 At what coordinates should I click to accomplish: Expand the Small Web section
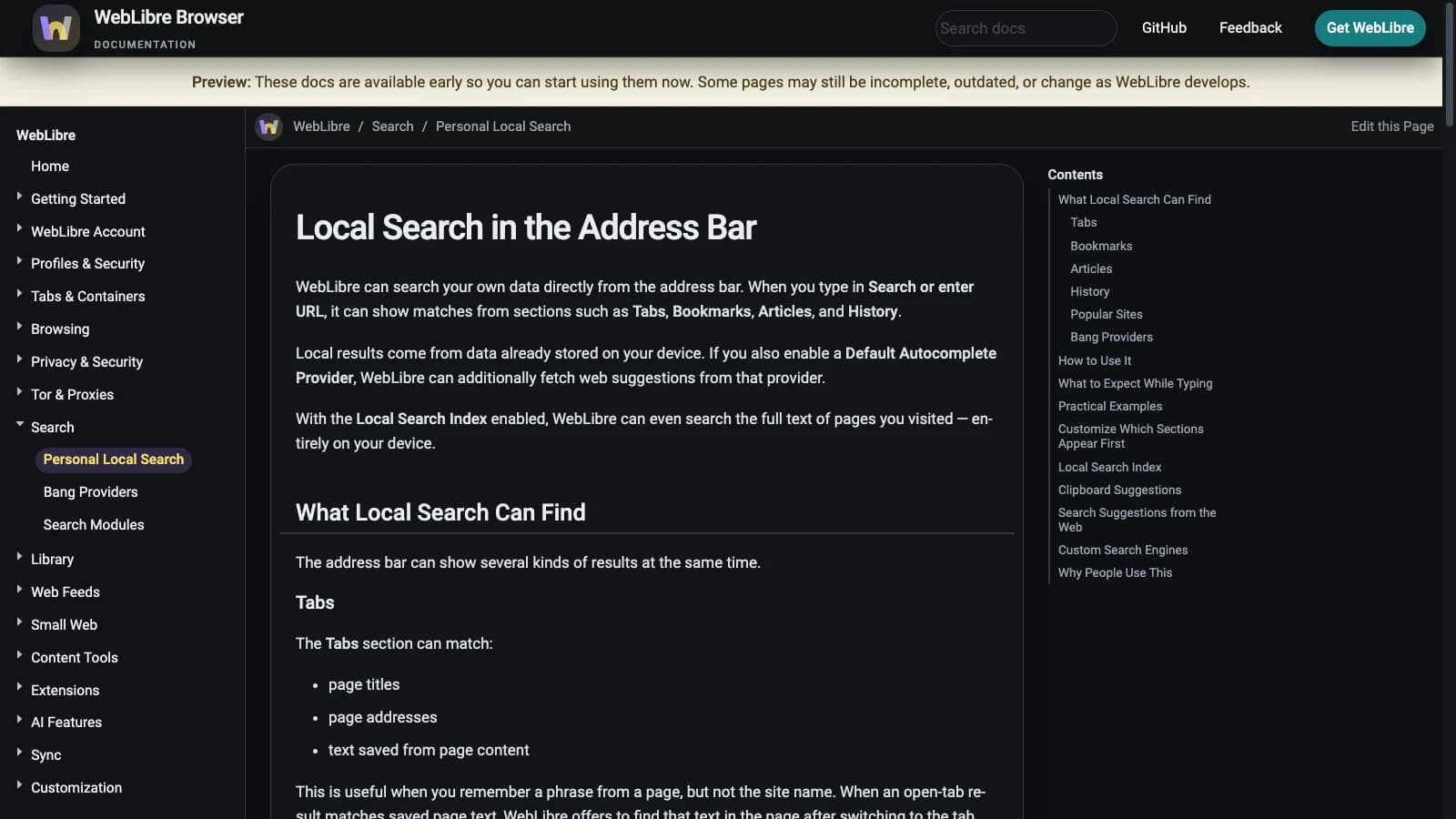(19, 622)
